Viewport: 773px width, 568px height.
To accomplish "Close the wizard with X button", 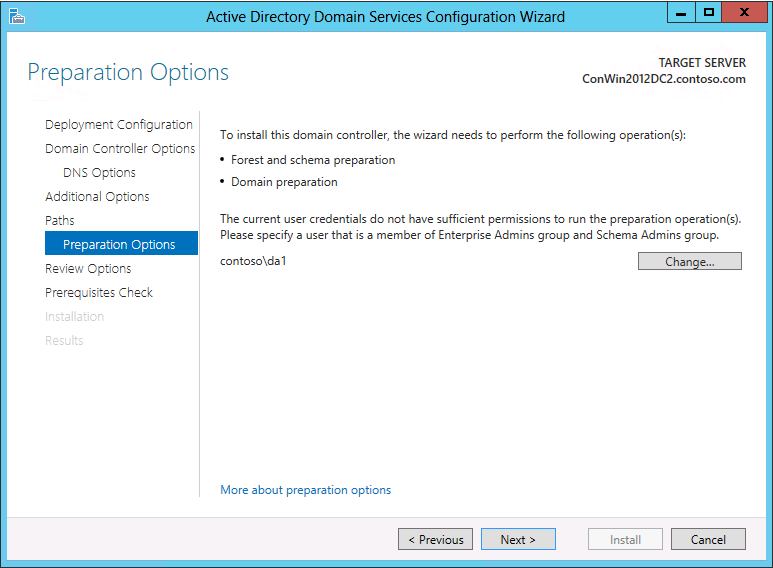I will pos(744,12).
